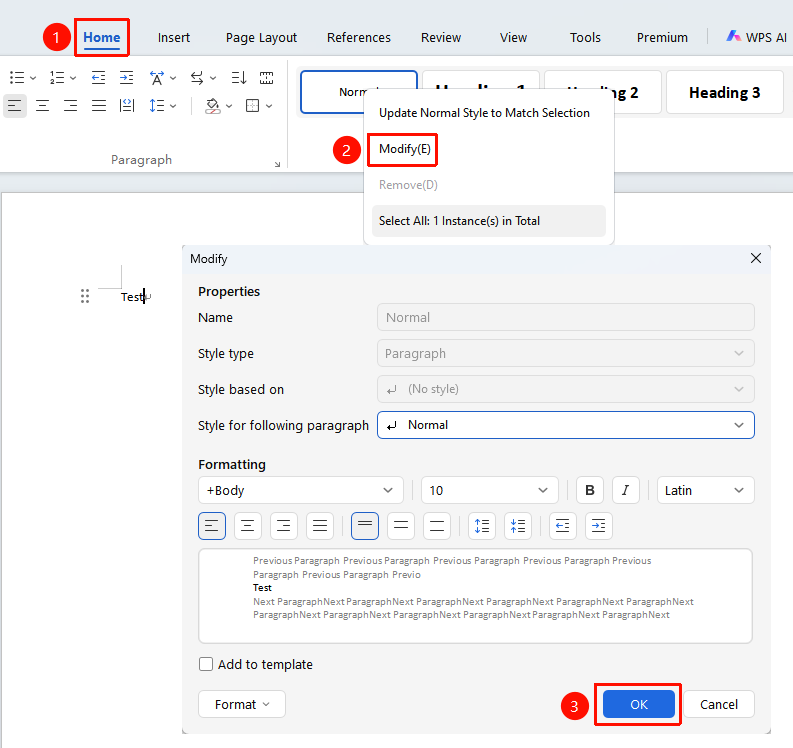Toggle left alignment in Modify dialog

coord(212,526)
